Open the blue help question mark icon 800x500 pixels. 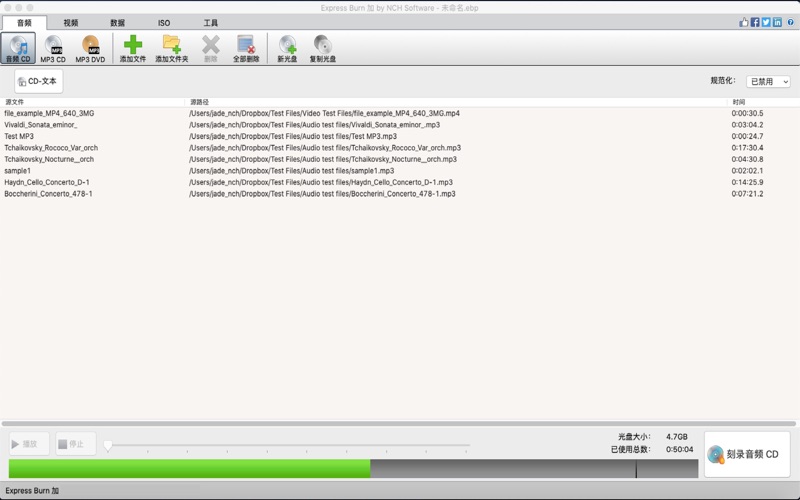point(791,22)
